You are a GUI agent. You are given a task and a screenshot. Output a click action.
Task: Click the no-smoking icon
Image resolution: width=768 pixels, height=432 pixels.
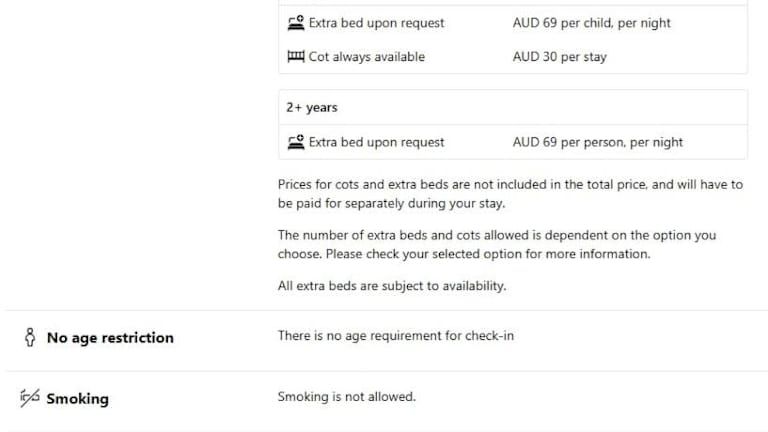(x=29, y=398)
